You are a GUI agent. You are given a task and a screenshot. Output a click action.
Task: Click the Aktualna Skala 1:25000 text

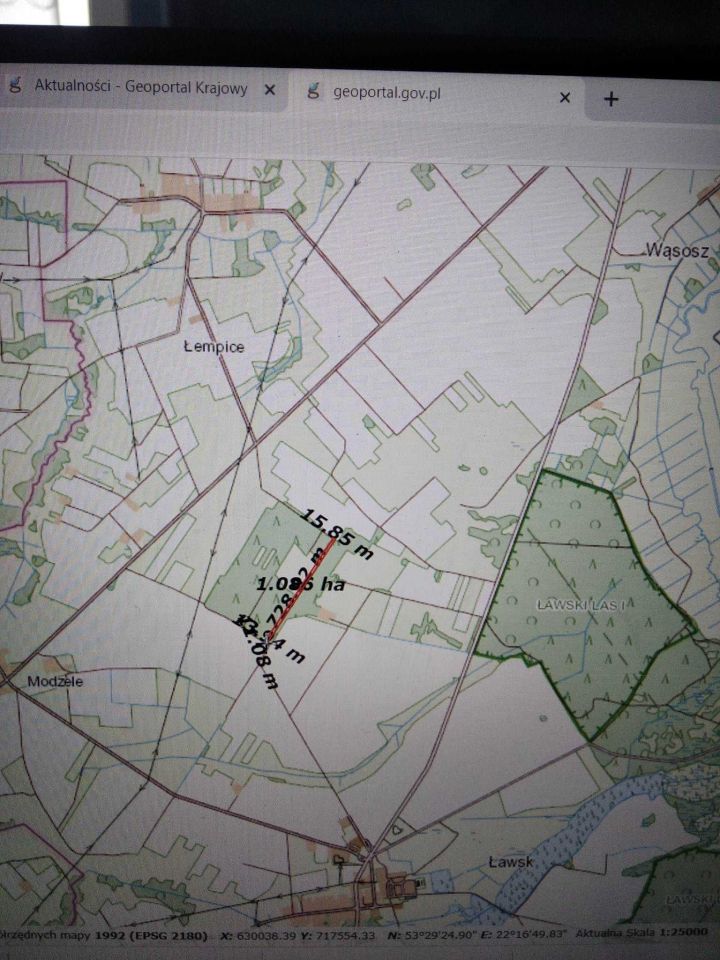click(x=642, y=932)
